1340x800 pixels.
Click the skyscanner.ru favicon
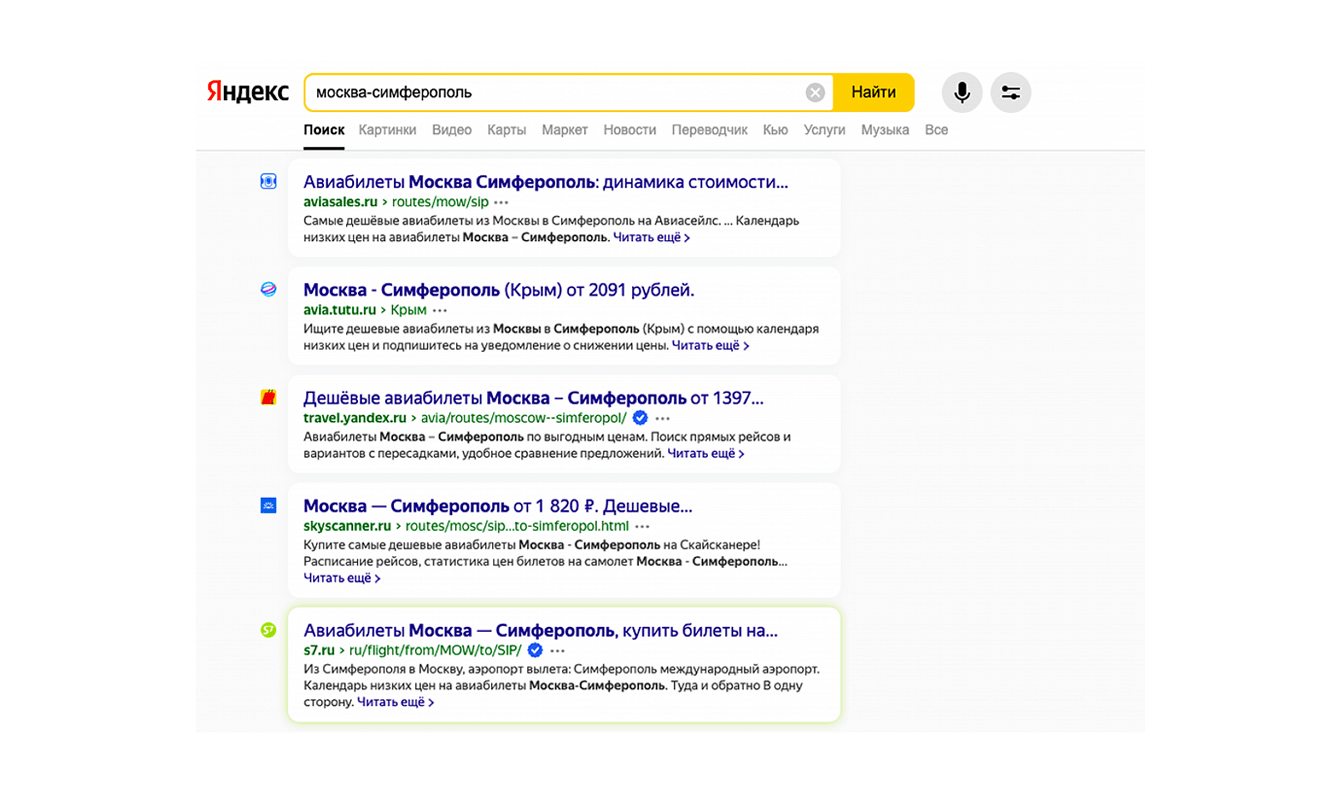pos(268,505)
